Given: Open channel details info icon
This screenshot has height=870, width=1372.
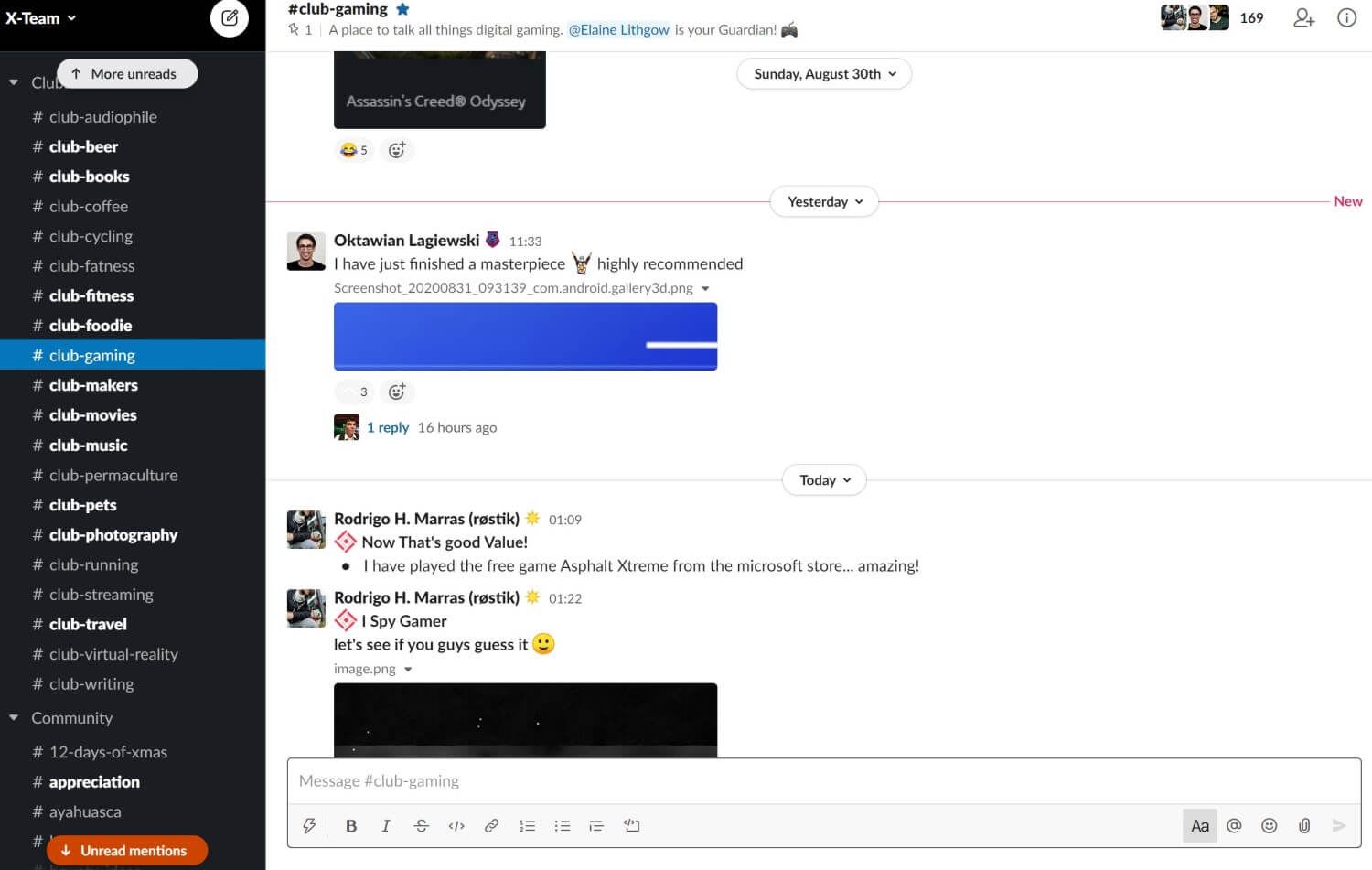Looking at the screenshot, I should 1346,17.
